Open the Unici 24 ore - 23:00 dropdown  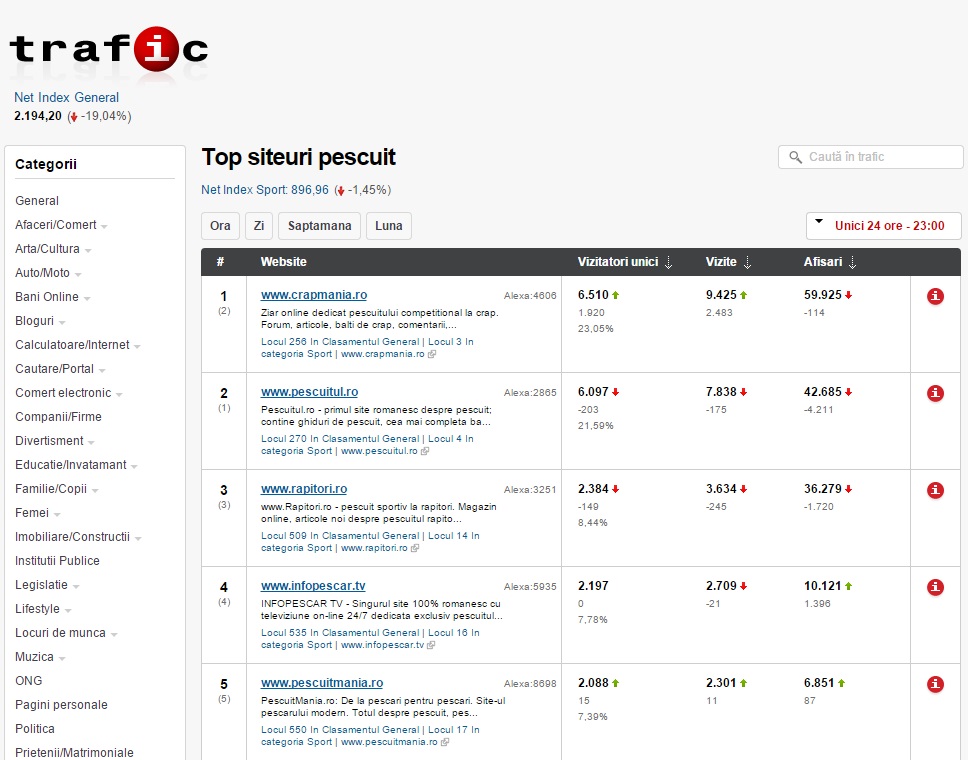tap(883, 226)
